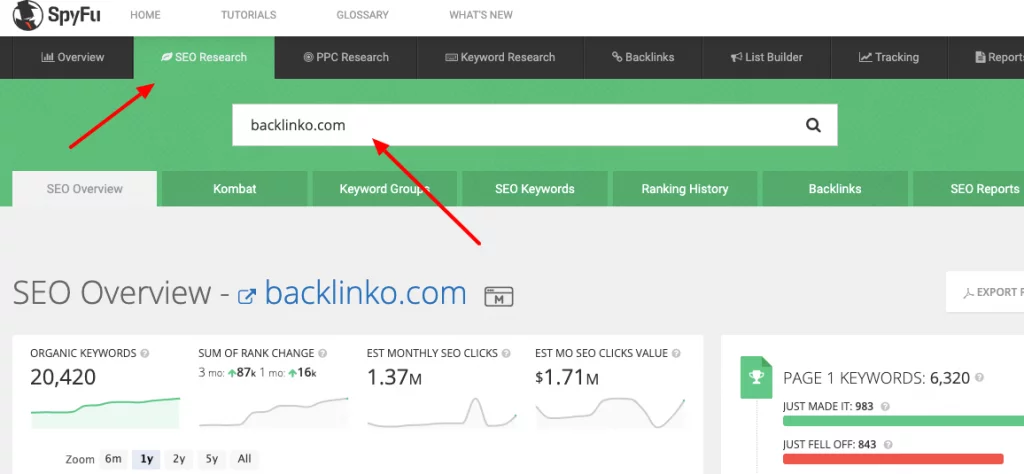Click the help icon next to EST MO SEO CLICKS VALUE
The height and width of the screenshot is (474, 1024).
(676, 353)
